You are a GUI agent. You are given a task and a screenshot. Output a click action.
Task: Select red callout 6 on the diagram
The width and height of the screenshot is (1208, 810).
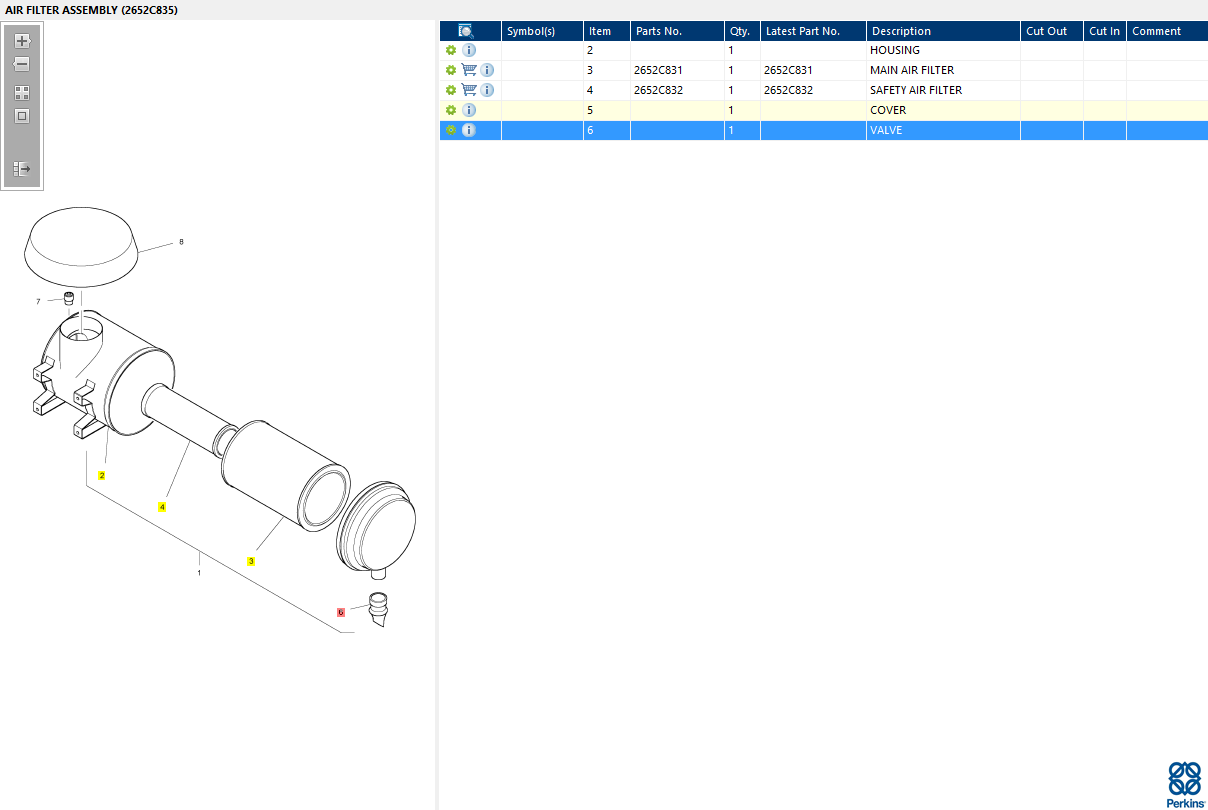pyautogui.click(x=341, y=612)
